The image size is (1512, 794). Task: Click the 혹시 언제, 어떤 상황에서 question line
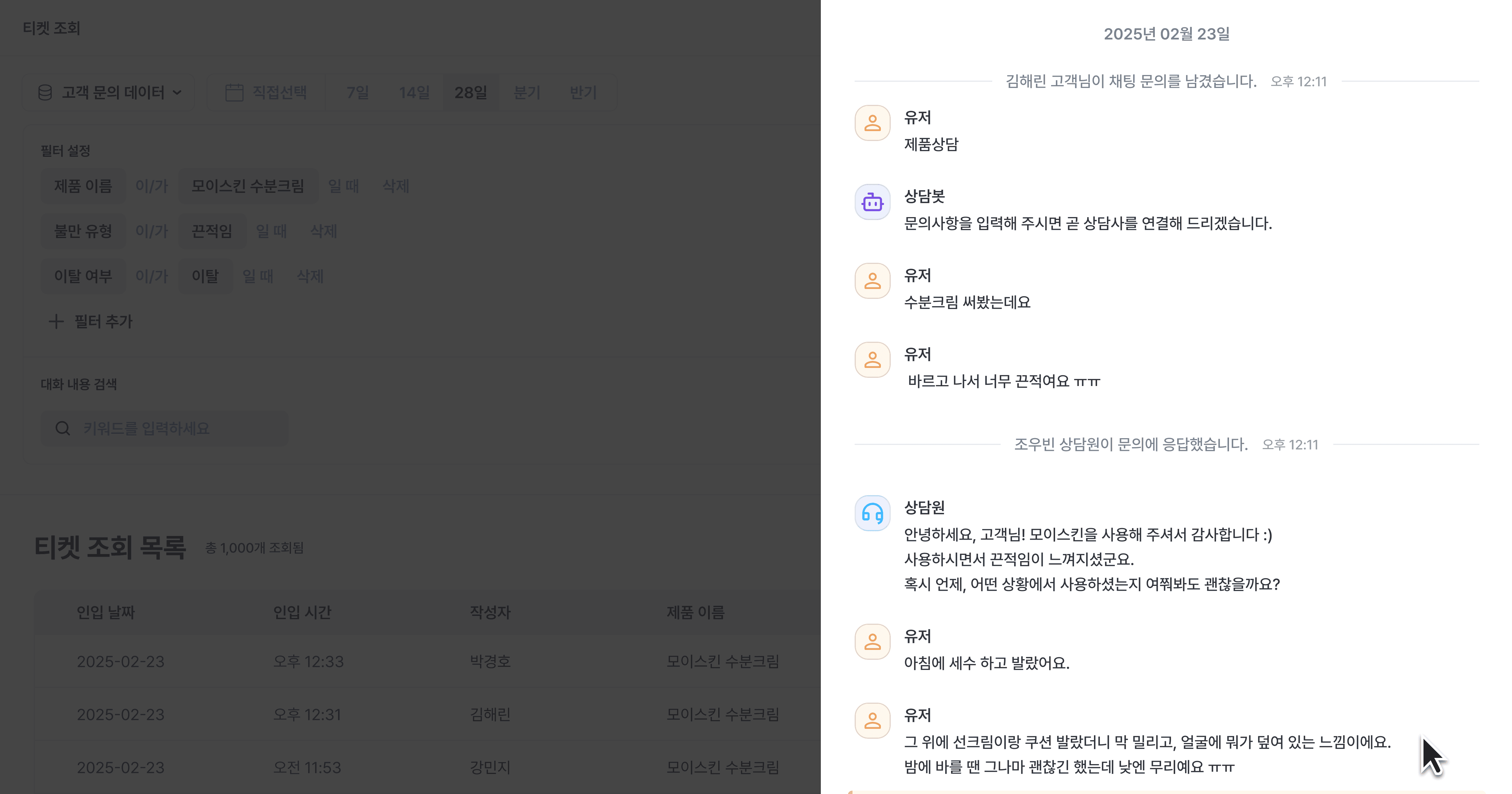pyautogui.click(x=1092, y=584)
